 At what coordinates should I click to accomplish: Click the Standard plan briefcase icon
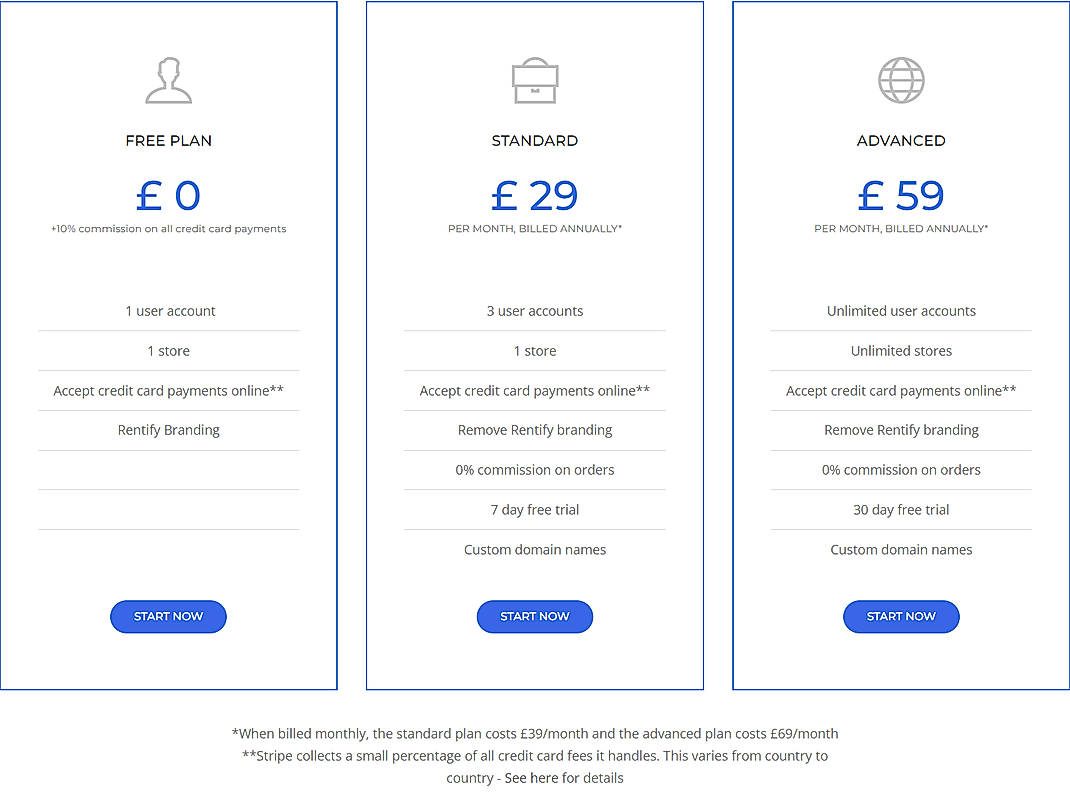[535, 81]
